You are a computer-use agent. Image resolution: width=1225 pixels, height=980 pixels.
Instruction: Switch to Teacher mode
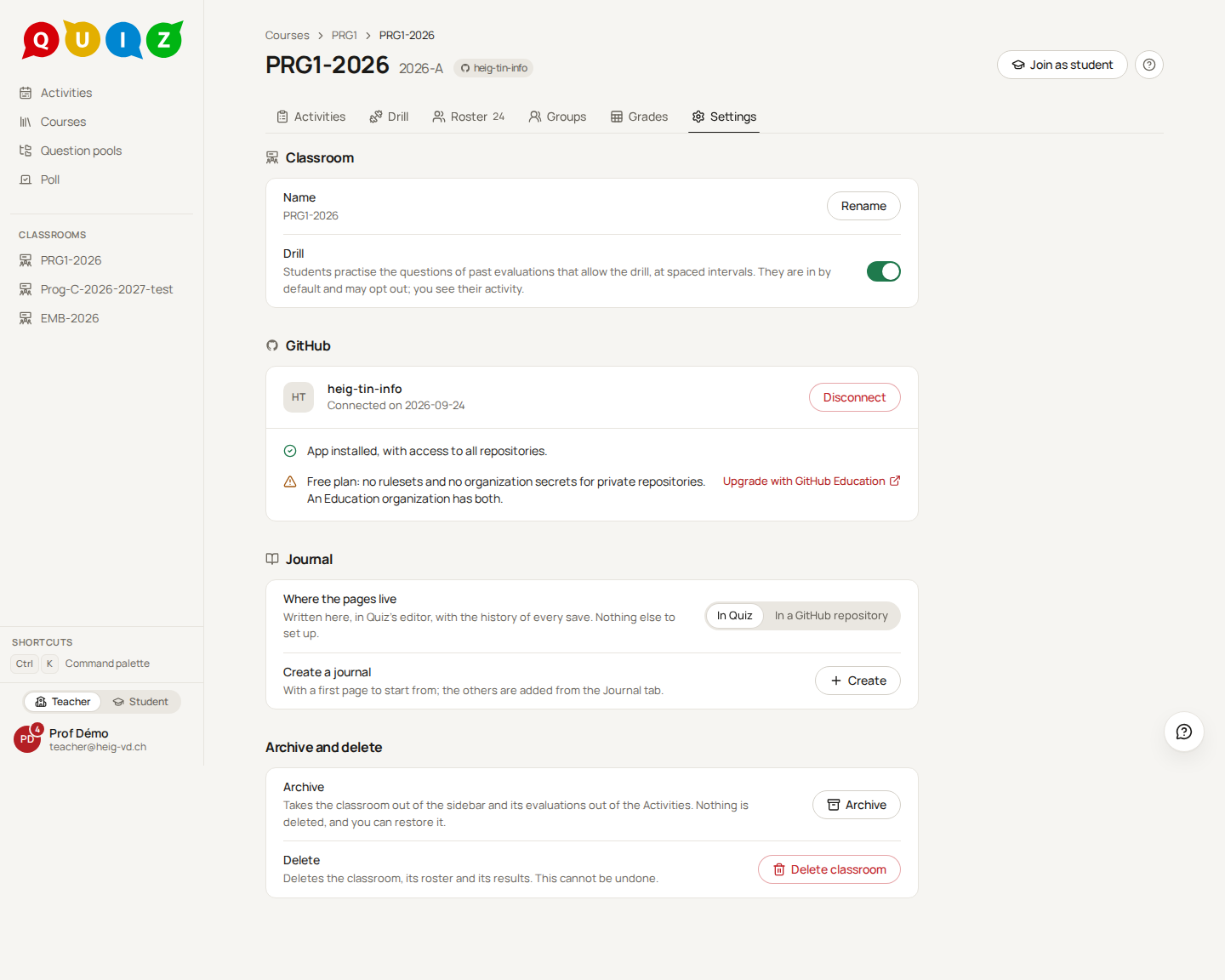(63, 702)
